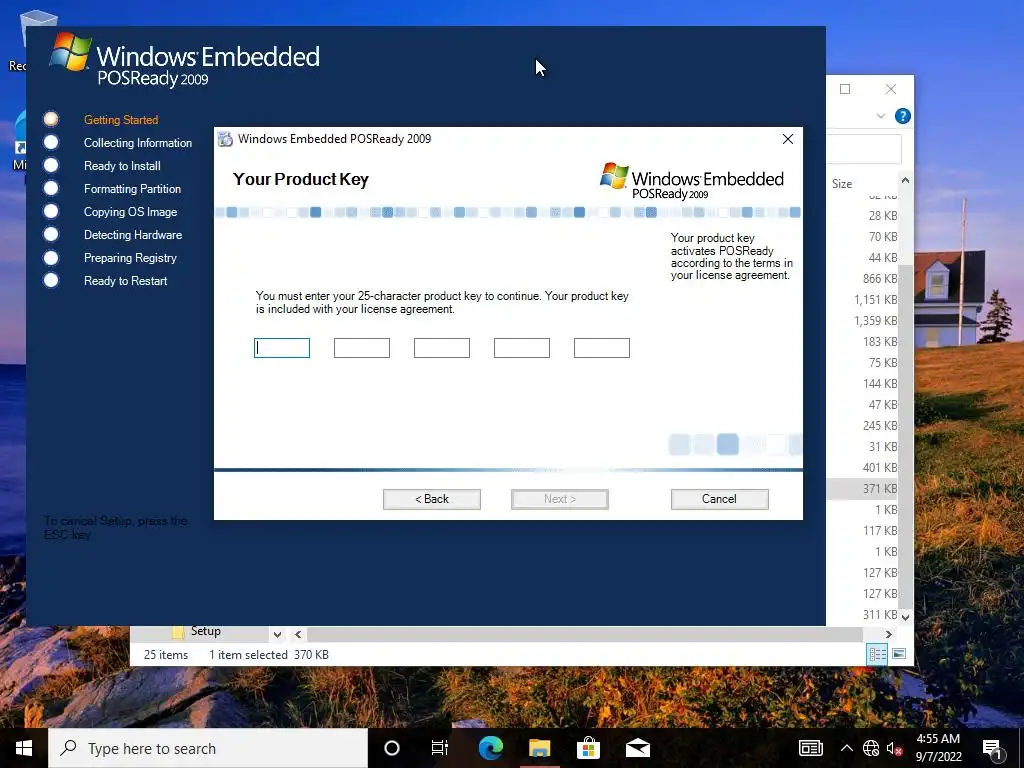This screenshot has width=1024, height=768.
Task: Click the scroll up arrow in Explorer file list
Action: tap(905, 180)
